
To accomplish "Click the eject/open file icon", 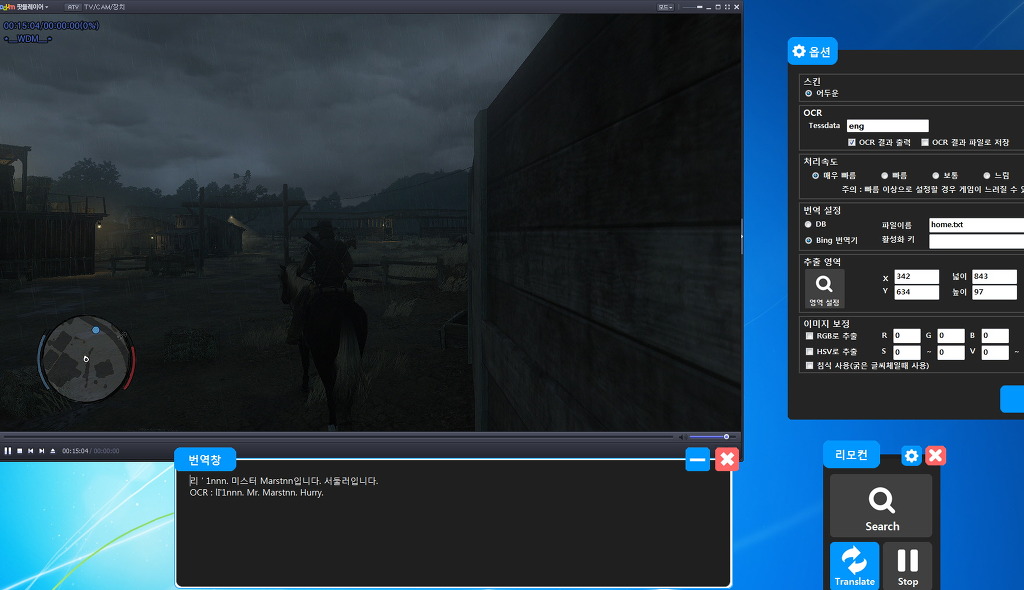I will tap(53, 451).
